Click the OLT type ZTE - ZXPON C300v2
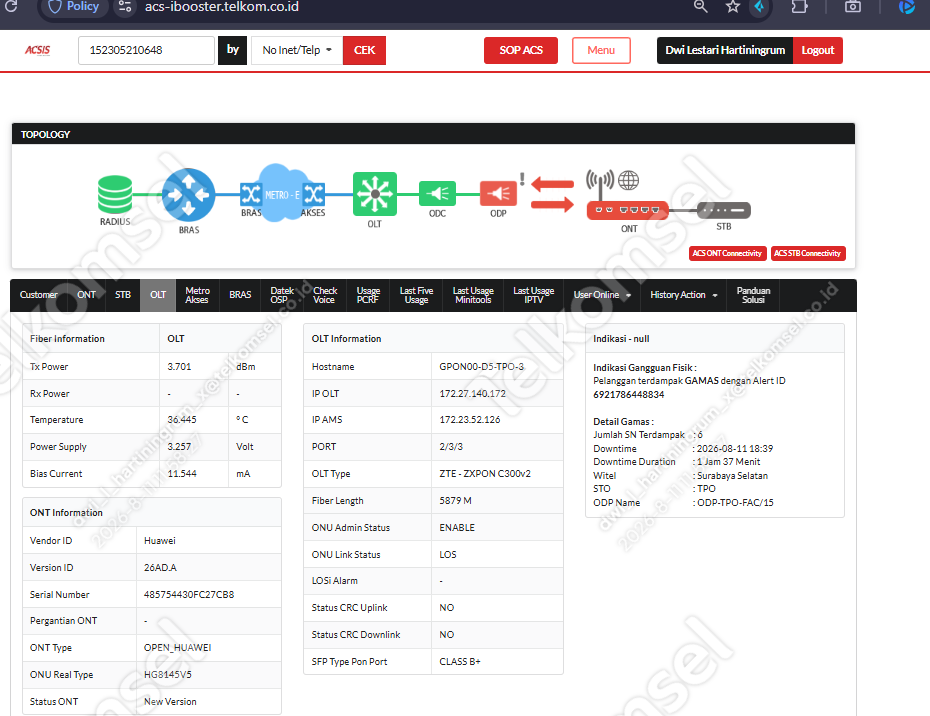This screenshot has width=930, height=716. click(485, 473)
